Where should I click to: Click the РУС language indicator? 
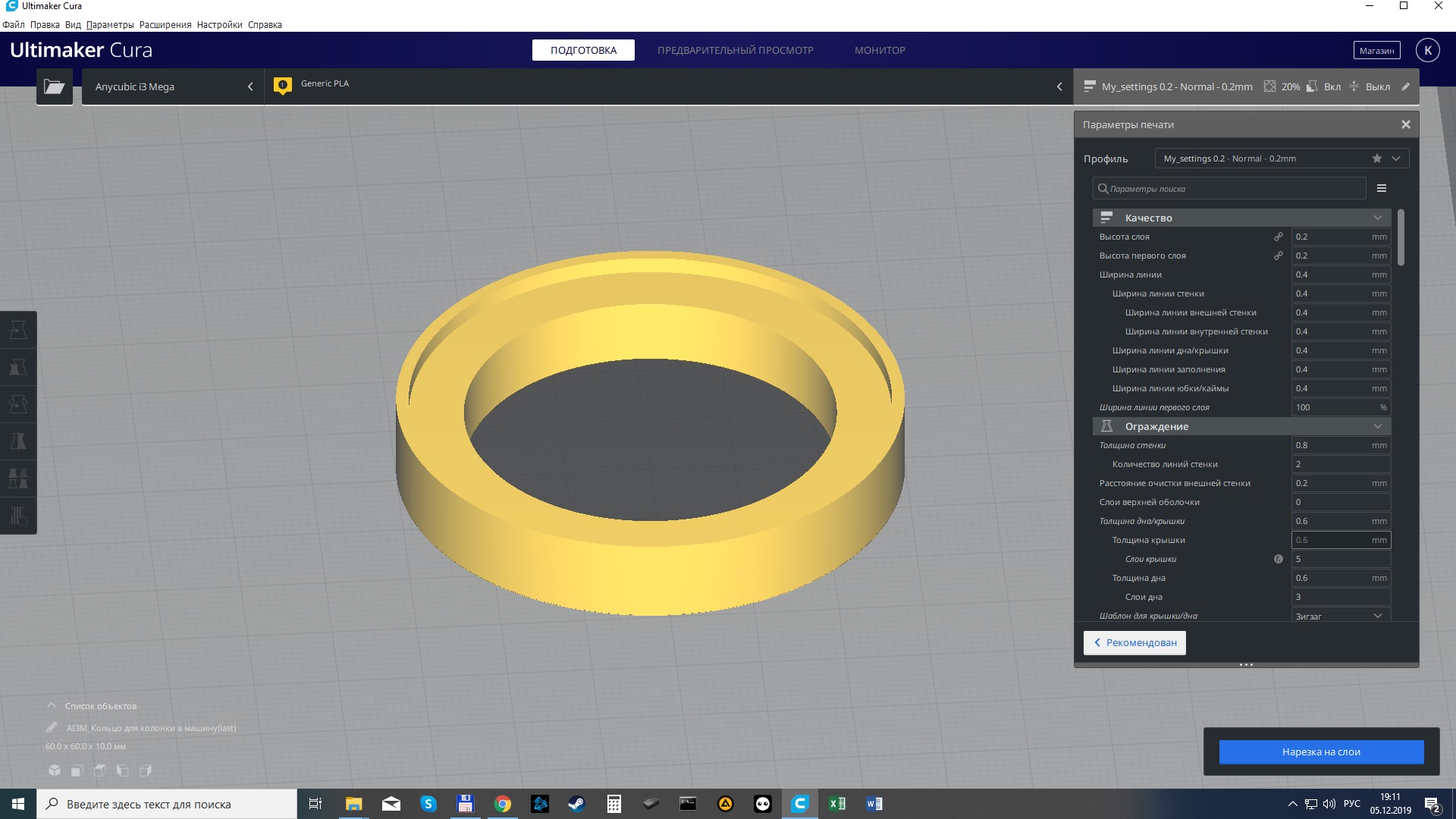[1351, 804]
